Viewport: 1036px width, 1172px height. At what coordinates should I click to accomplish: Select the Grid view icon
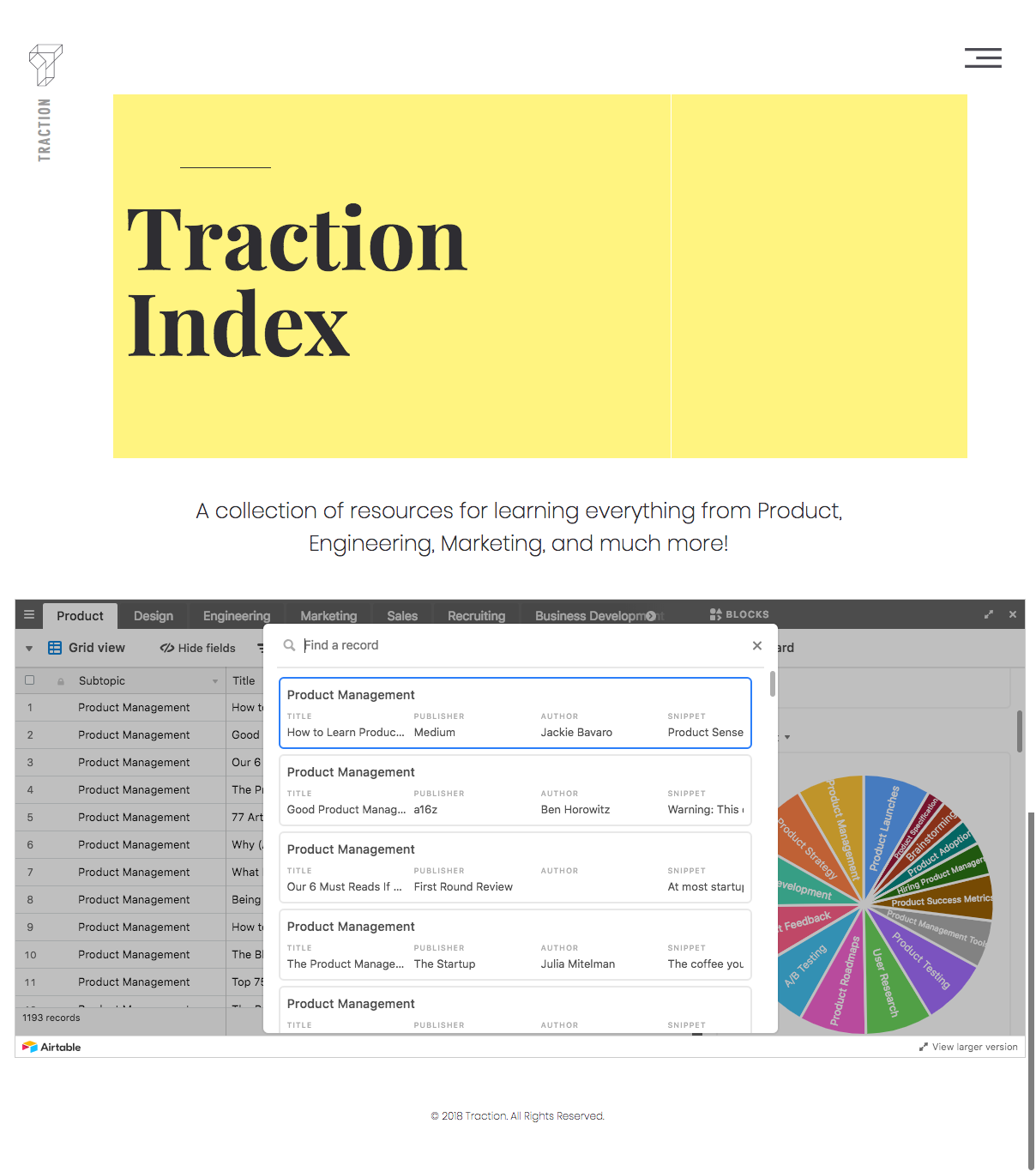click(x=55, y=648)
